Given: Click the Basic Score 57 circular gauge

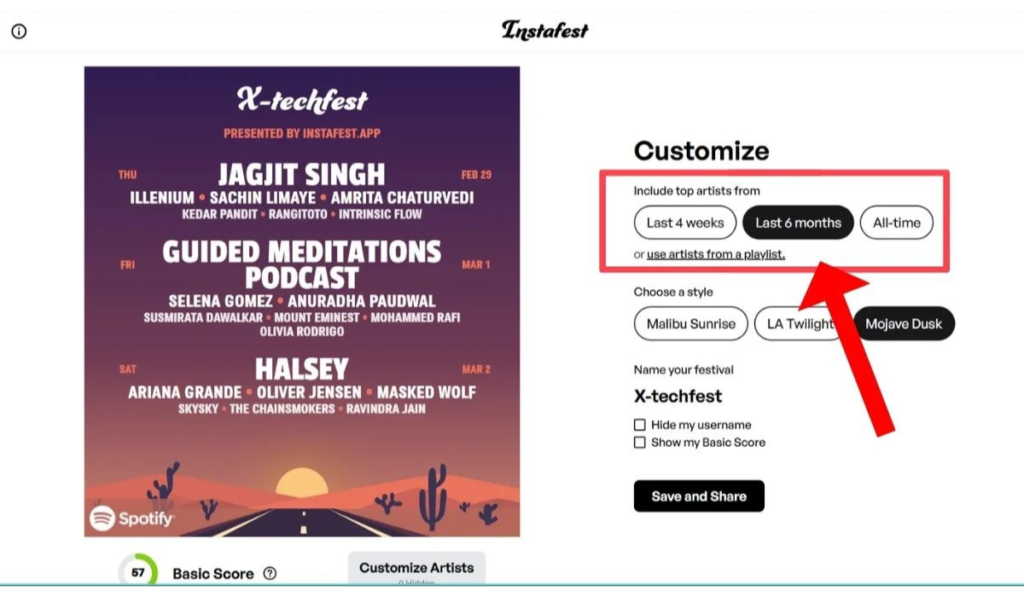Looking at the screenshot, I should click(x=138, y=572).
